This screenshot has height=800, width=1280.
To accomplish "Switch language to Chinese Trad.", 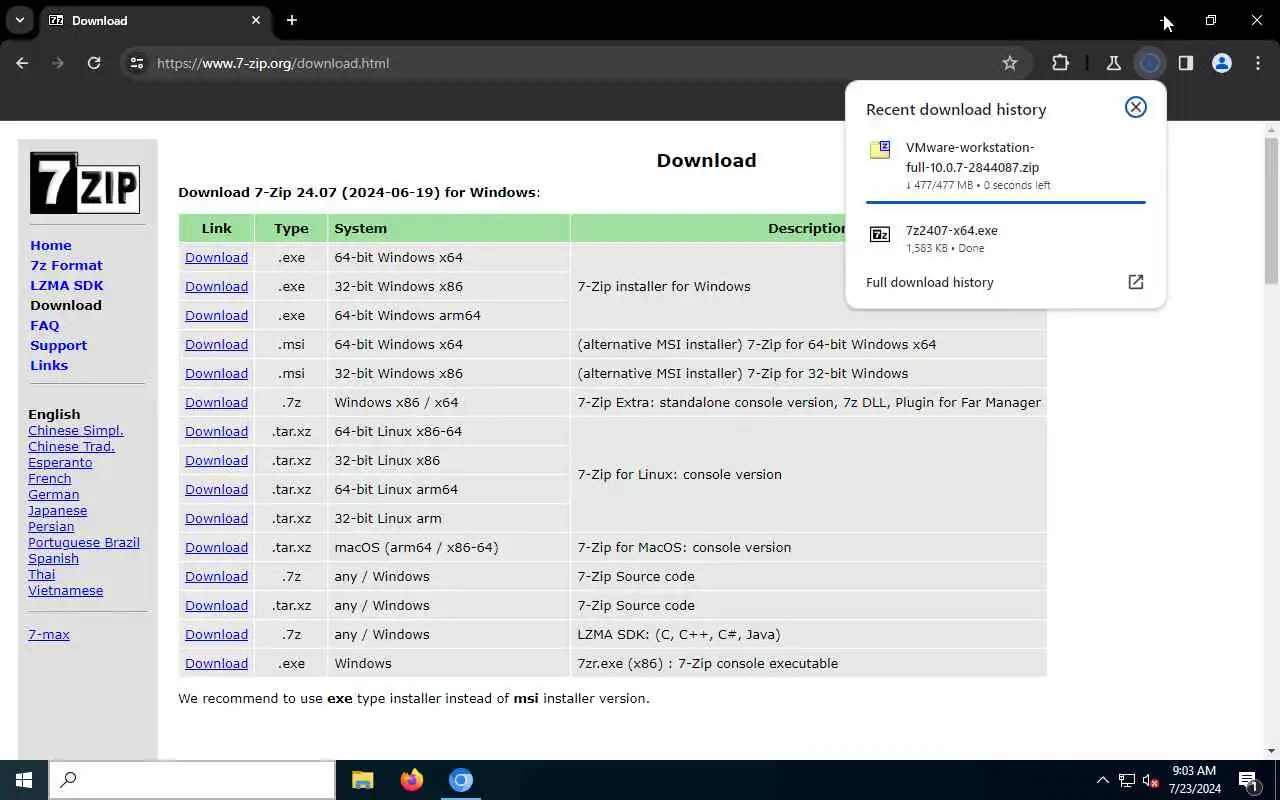I will pos(71,446).
